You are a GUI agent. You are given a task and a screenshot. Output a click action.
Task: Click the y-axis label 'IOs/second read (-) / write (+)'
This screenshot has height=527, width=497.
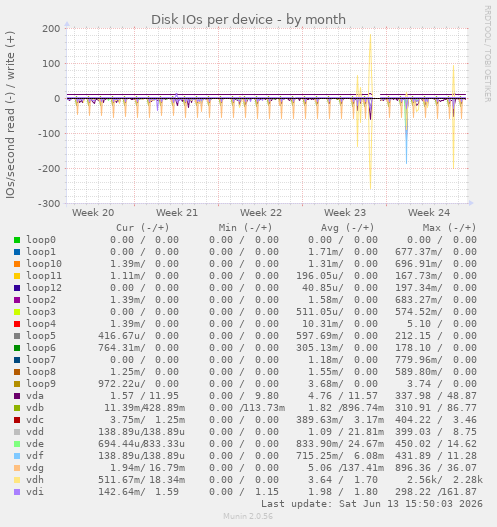click(x=10, y=115)
